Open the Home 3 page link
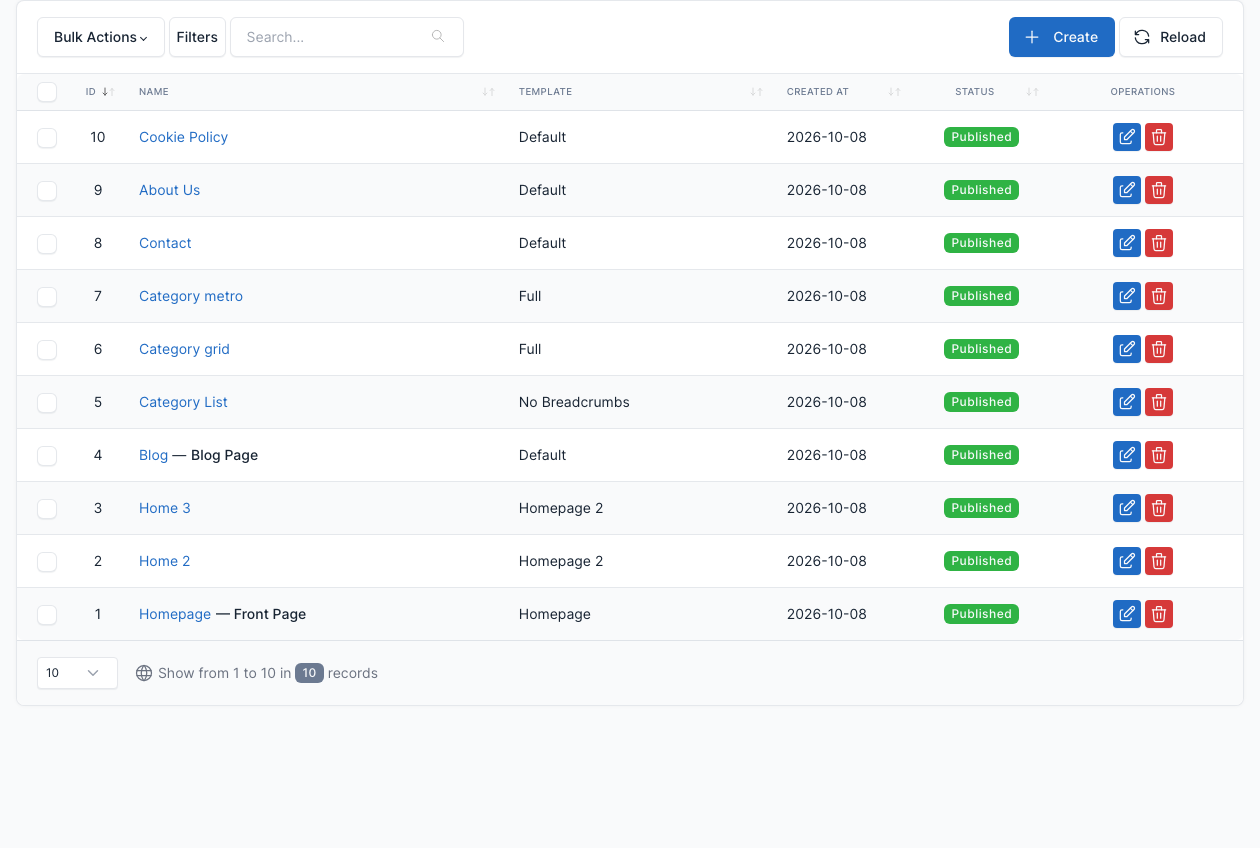The image size is (1260, 848). (x=164, y=508)
